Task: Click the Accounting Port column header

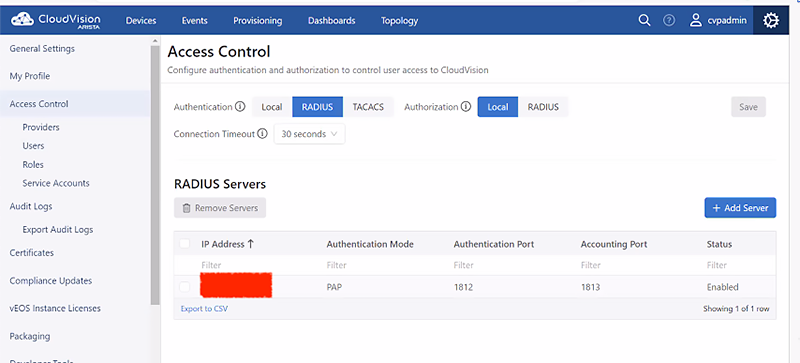Action: coord(614,244)
